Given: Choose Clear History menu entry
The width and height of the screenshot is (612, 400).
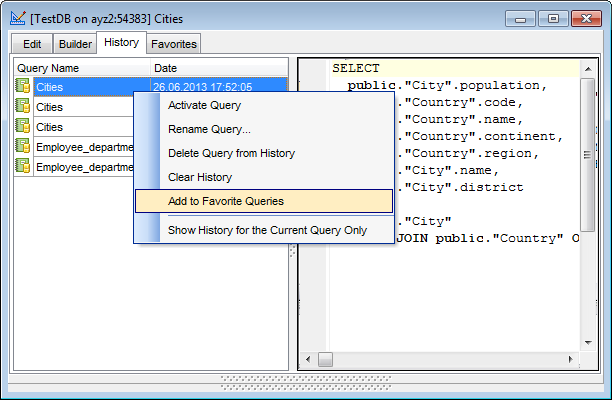Looking at the screenshot, I should click(200, 177).
